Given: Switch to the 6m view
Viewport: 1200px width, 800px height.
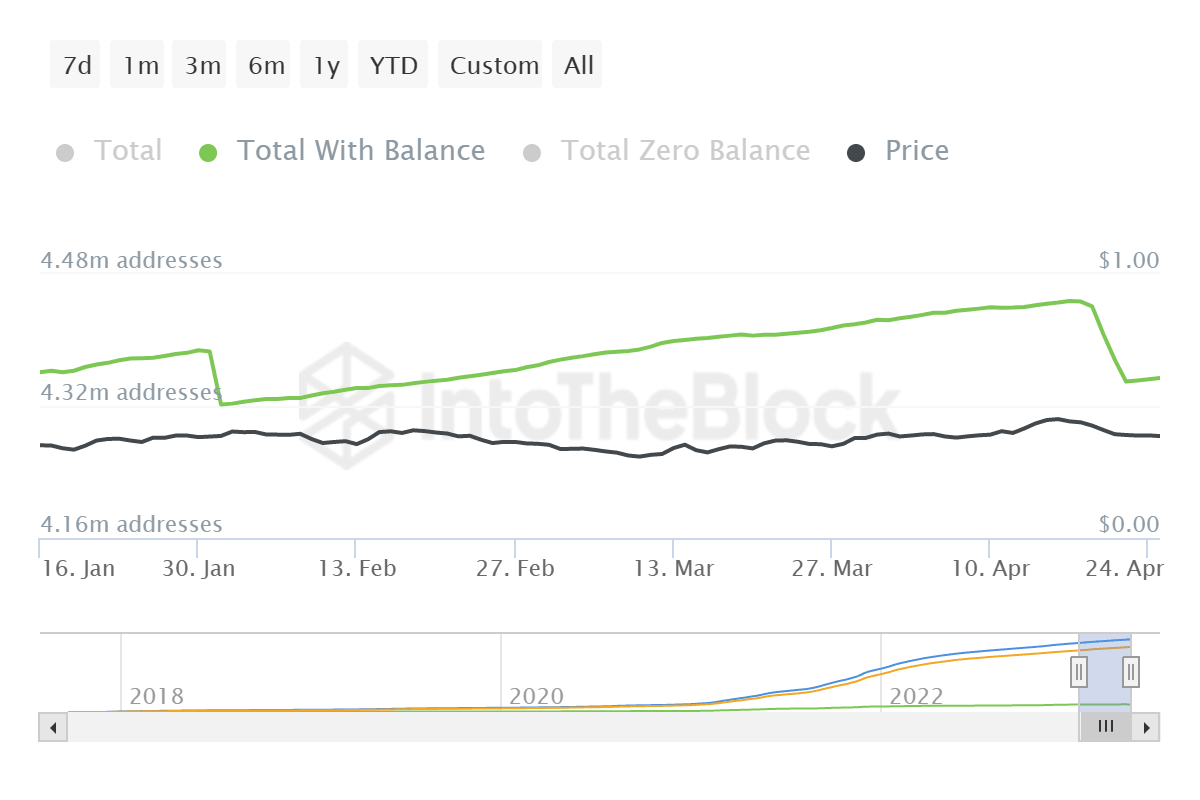Looking at the screenshot, I should coord(263,64).
